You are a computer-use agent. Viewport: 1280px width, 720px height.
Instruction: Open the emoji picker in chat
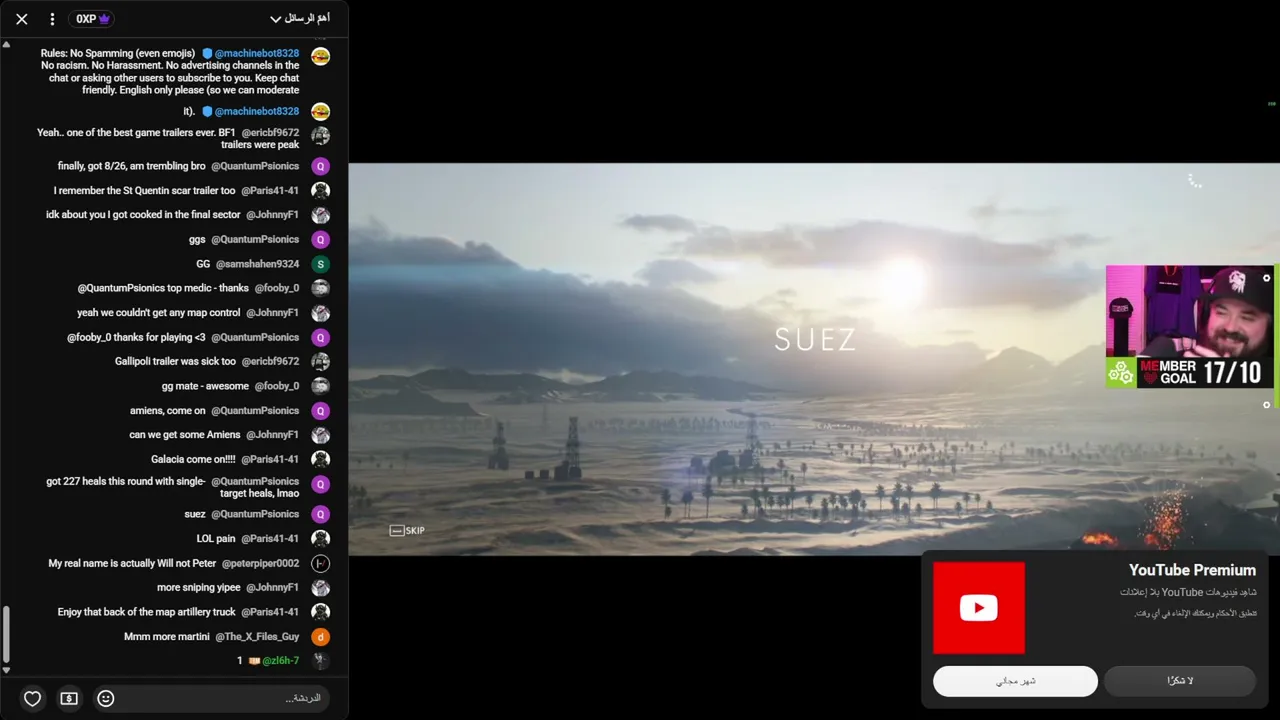coord(106,698)
